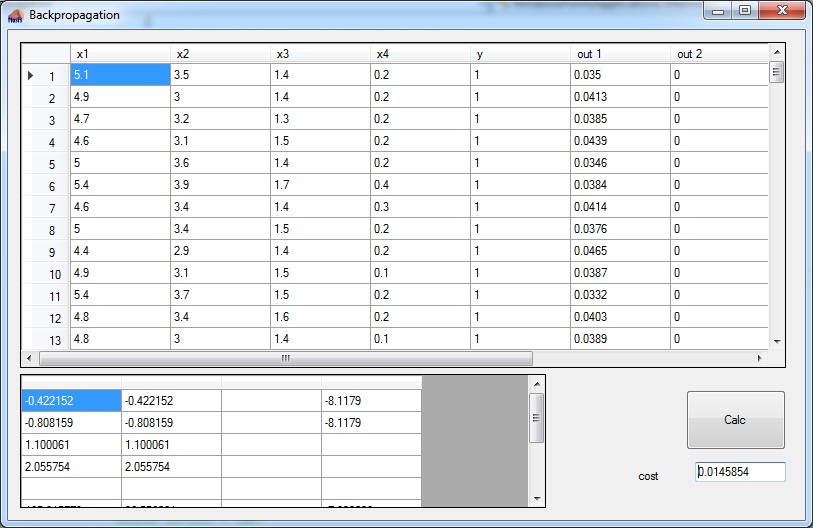Click the Calc button
813x528 pixels.
[x=735, y=420]
